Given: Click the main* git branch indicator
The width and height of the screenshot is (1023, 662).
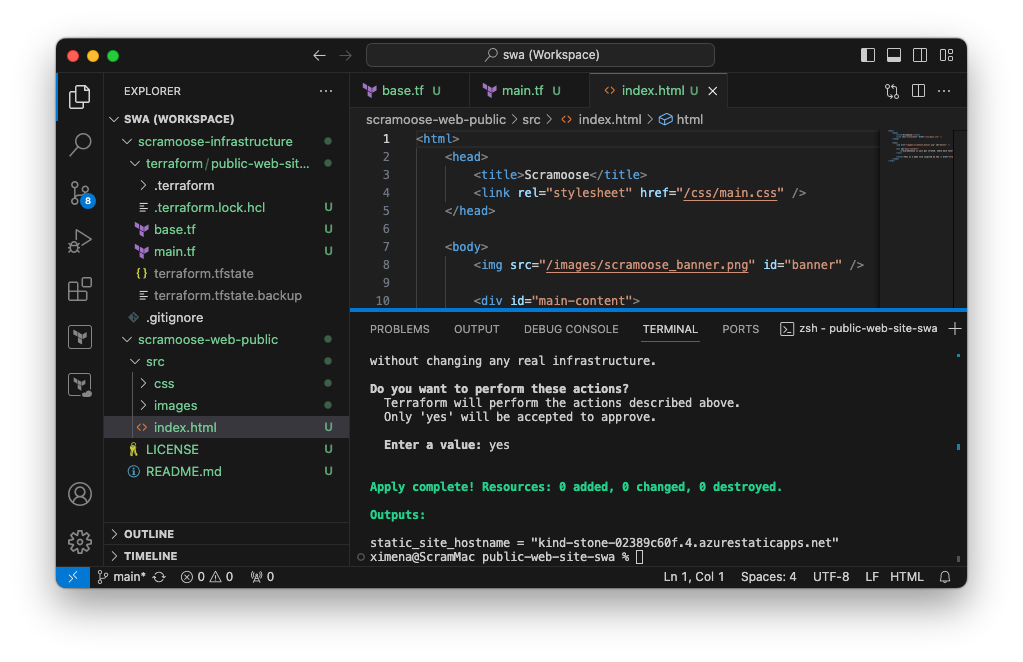Looking at the screenshot, I should coord(121,577).
